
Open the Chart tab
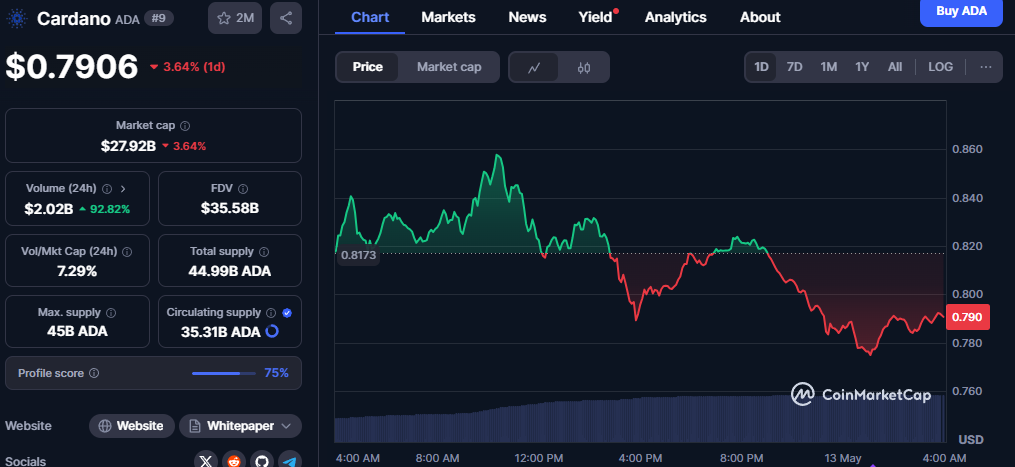pos(370,17)
